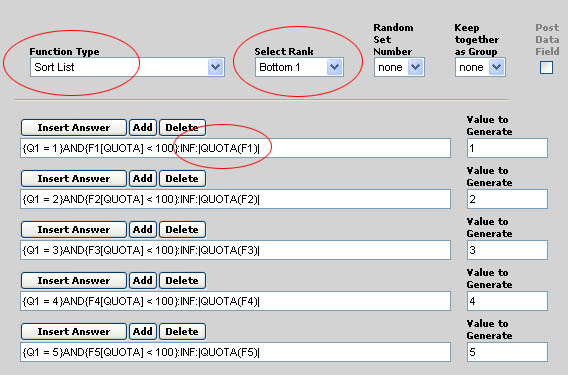Click Insert Answer above the Q1 = 5 row
Screen dimensions: 568x375
(x=74, y=332)
